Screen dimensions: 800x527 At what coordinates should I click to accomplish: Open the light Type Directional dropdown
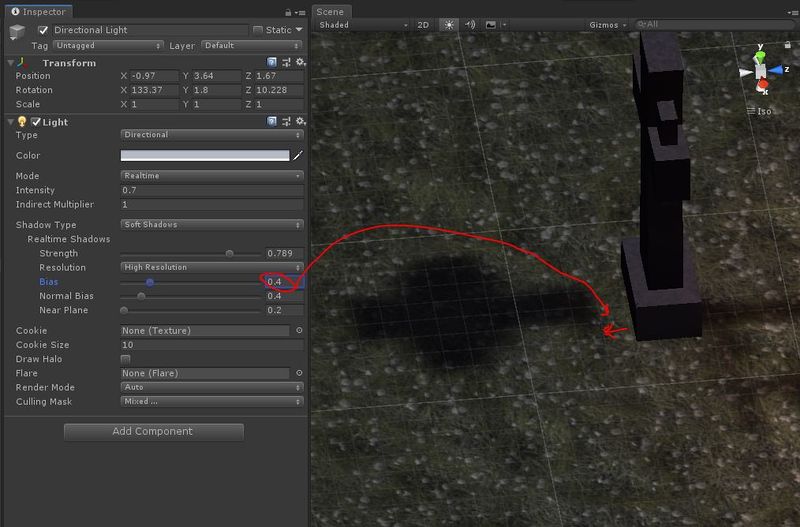pos(212,135)
